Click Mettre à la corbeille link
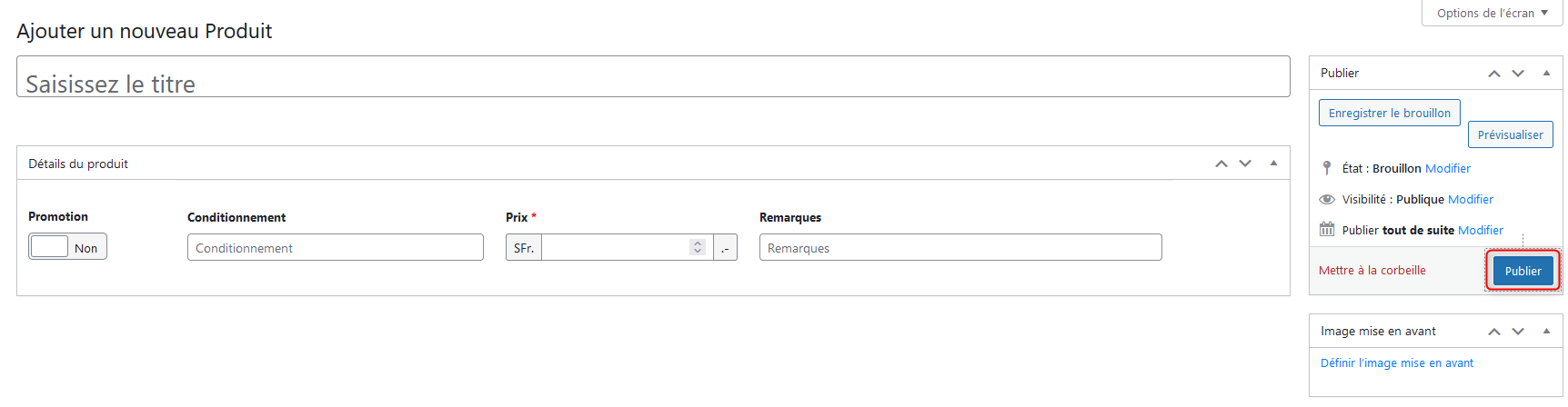Viewport: 1568px width, 407px height. 1372,270
